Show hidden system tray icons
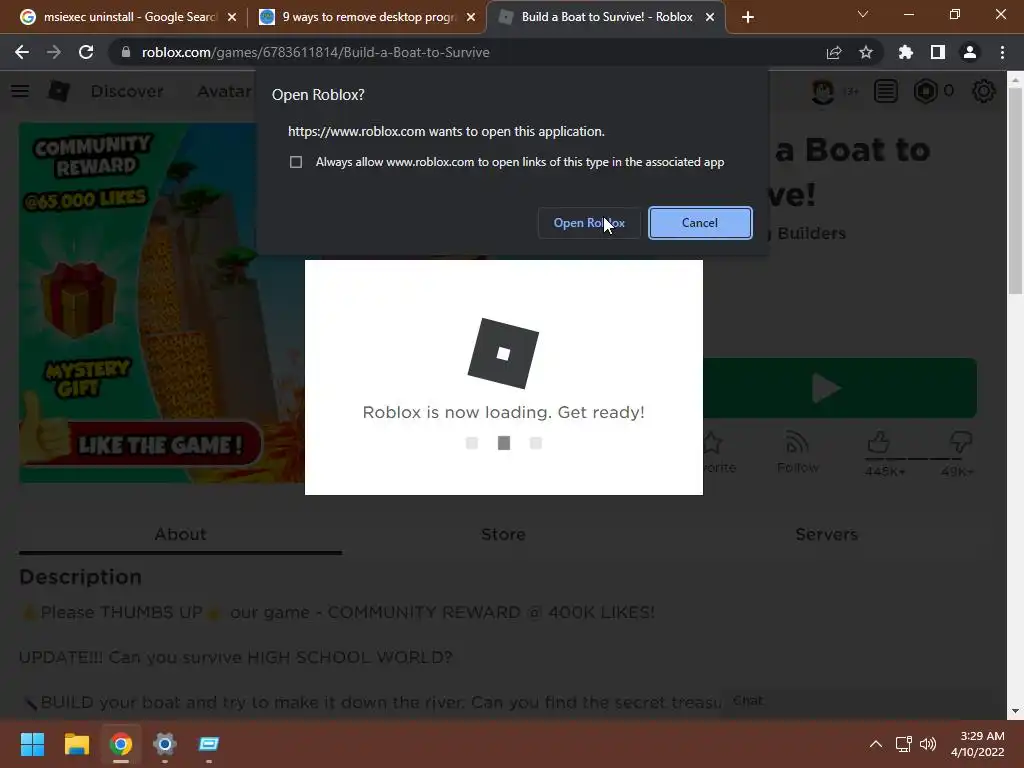 coord(876,744)
